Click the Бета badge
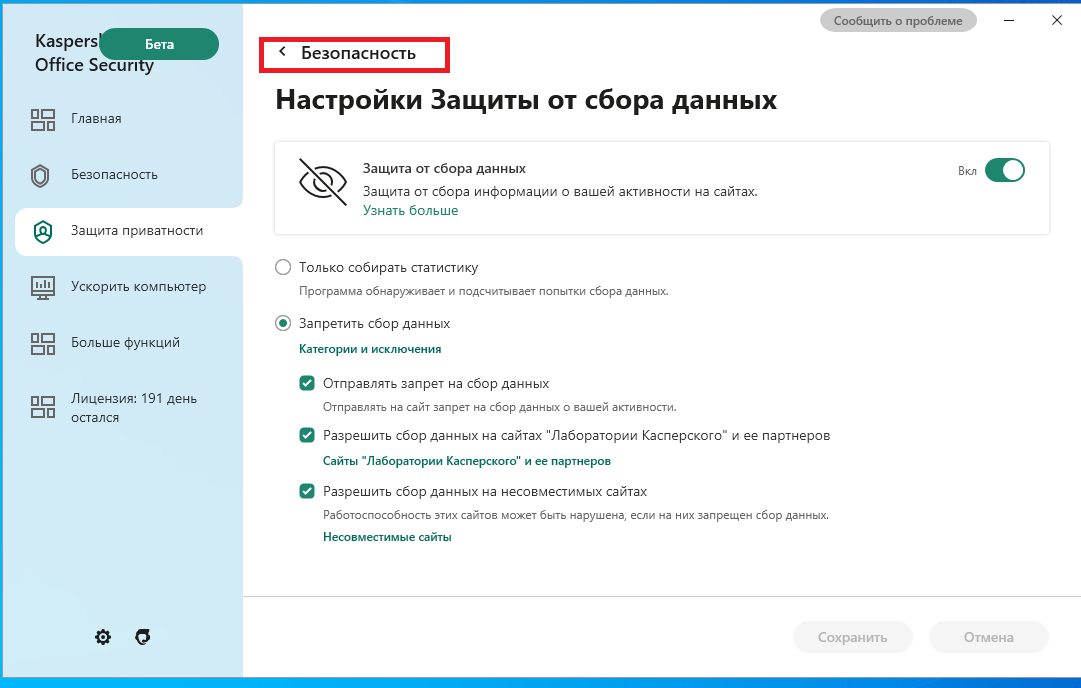The height and width of the screenshot is (688, 1081). [x=159, y=44]
